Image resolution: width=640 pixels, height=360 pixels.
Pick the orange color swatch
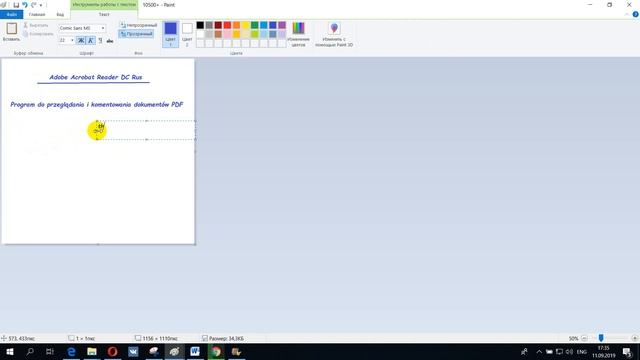tap(236, 25)
